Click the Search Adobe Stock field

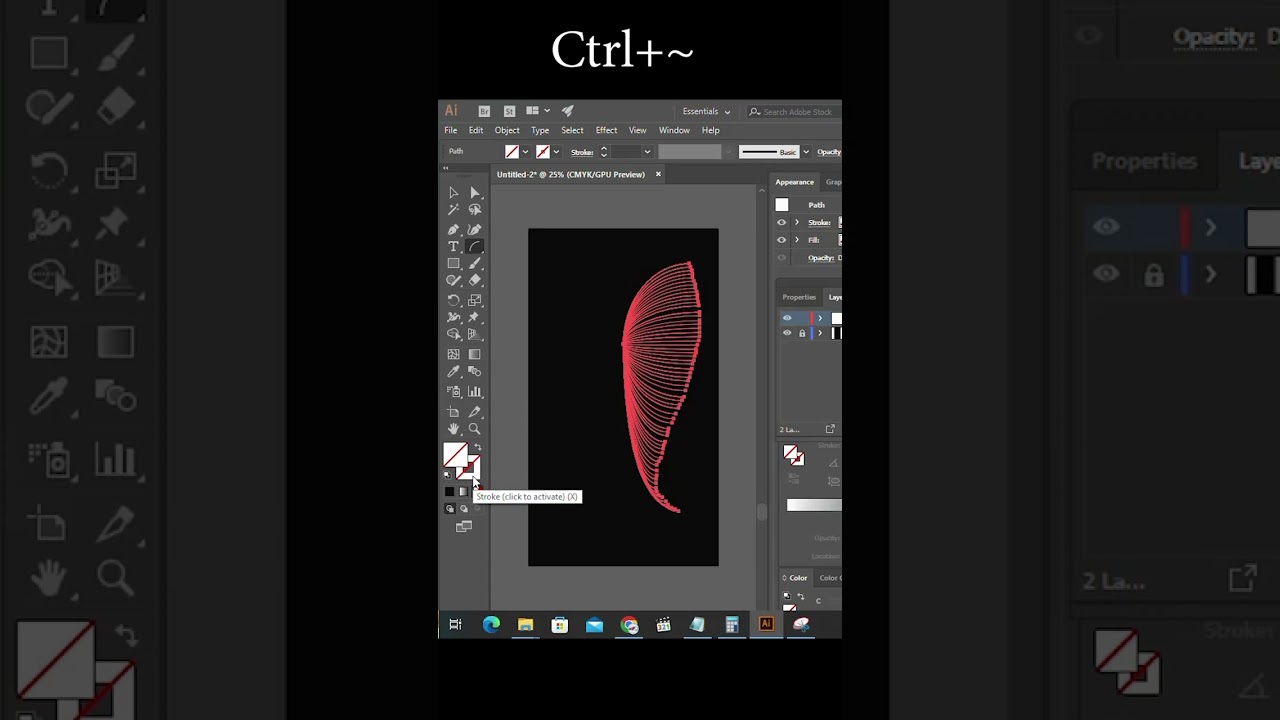796,112
